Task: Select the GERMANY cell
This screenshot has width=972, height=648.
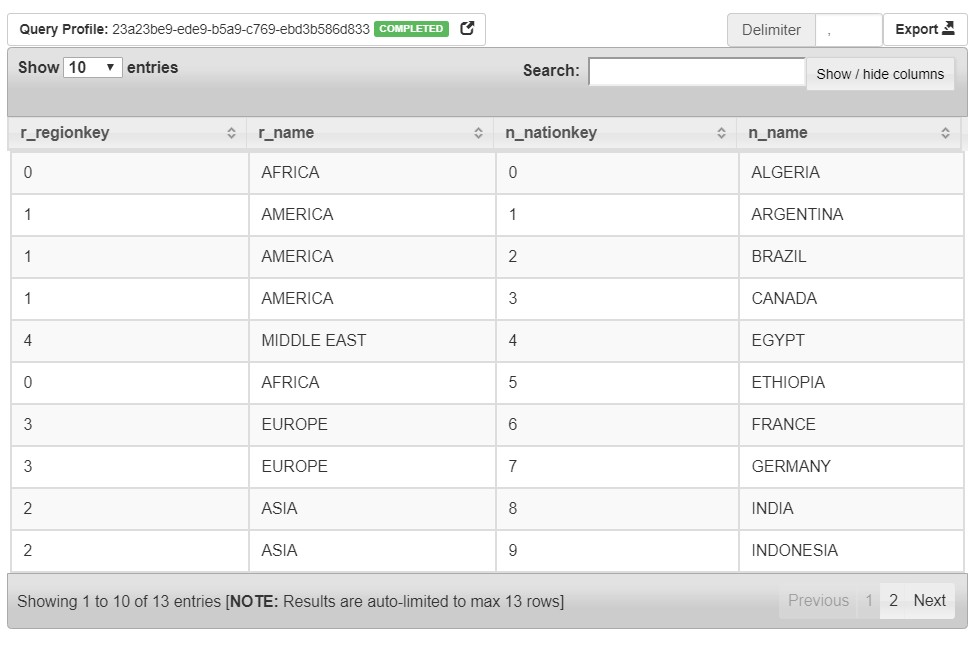Action: click(x=851, y=466)
